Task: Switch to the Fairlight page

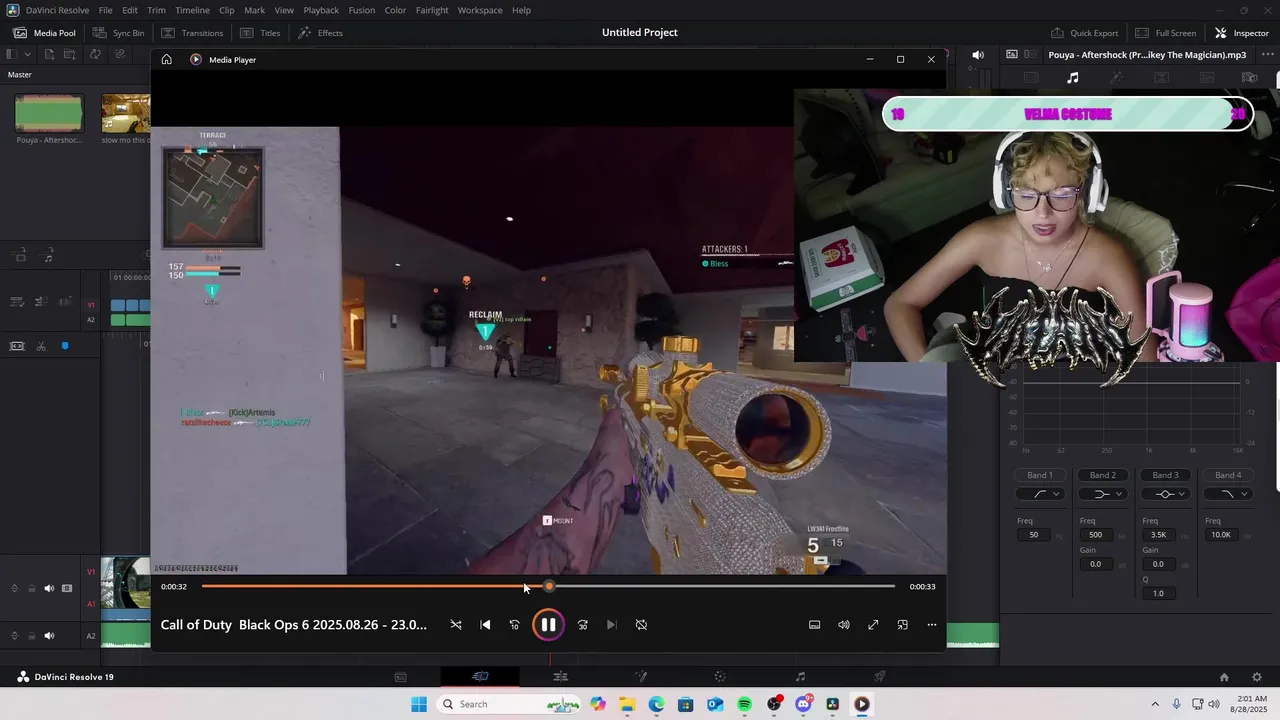Action: tap(800, 677)
